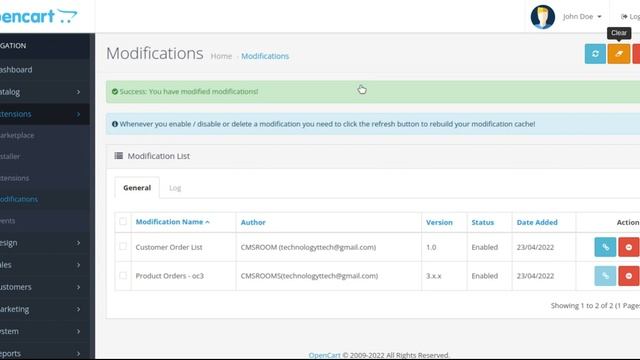Open the OpenCart logo home link
640x360 pixels.
coord(38,16)
